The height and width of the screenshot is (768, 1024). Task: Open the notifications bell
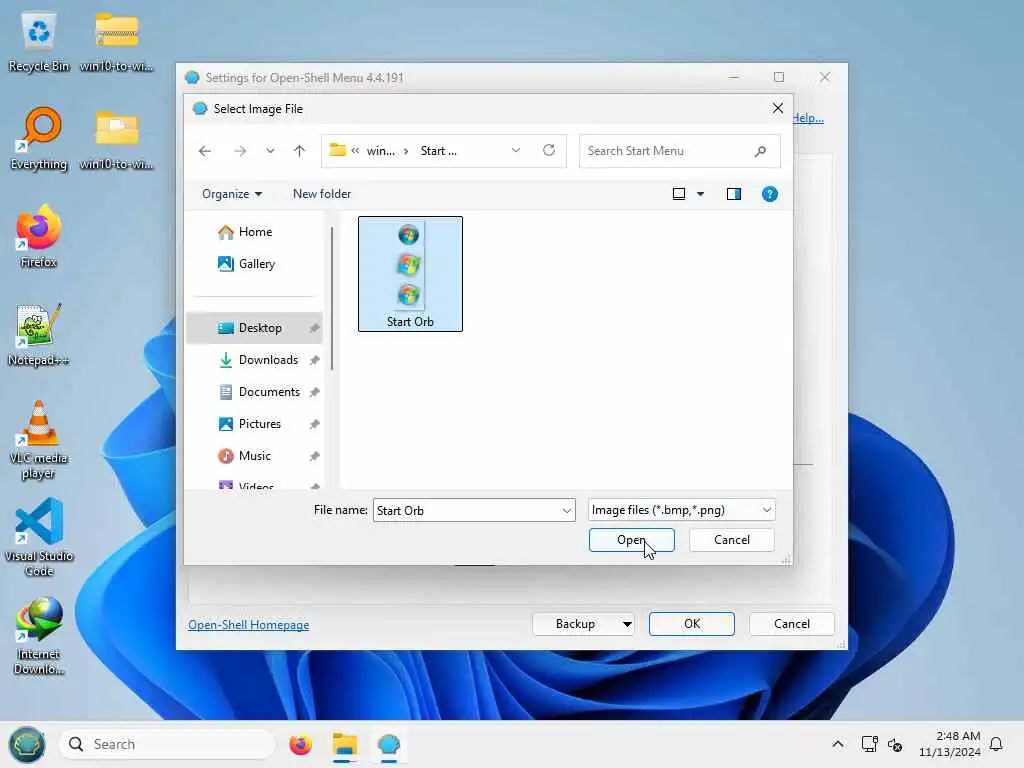click(x=996, y=744)
